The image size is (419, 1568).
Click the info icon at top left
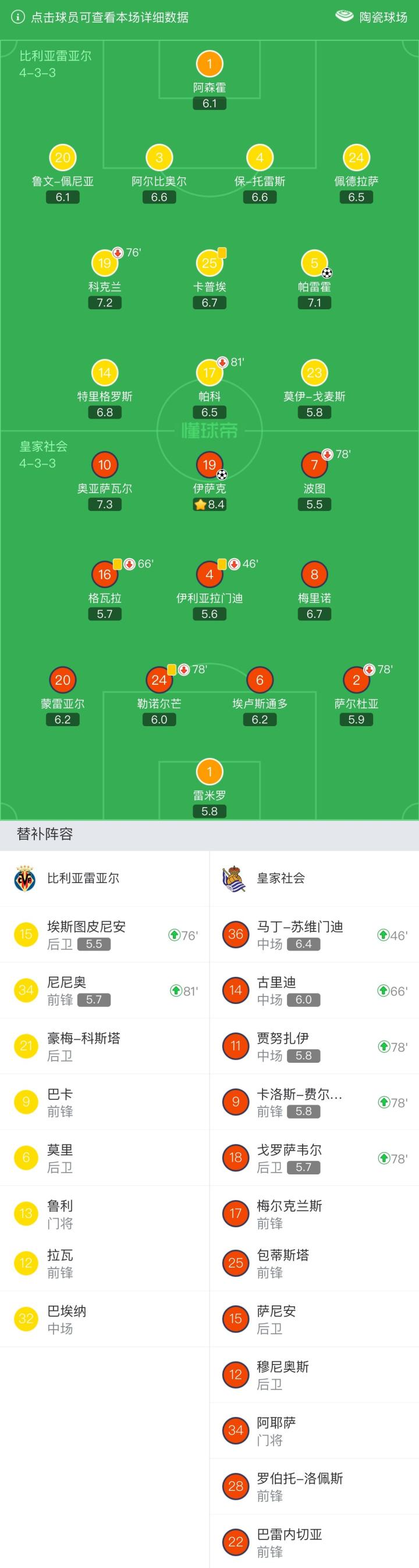click(18, 17)
